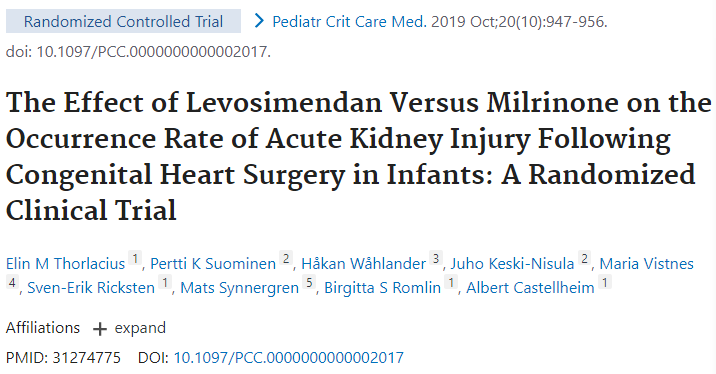Click the PMID number 31274775

[x=86, y=358]
